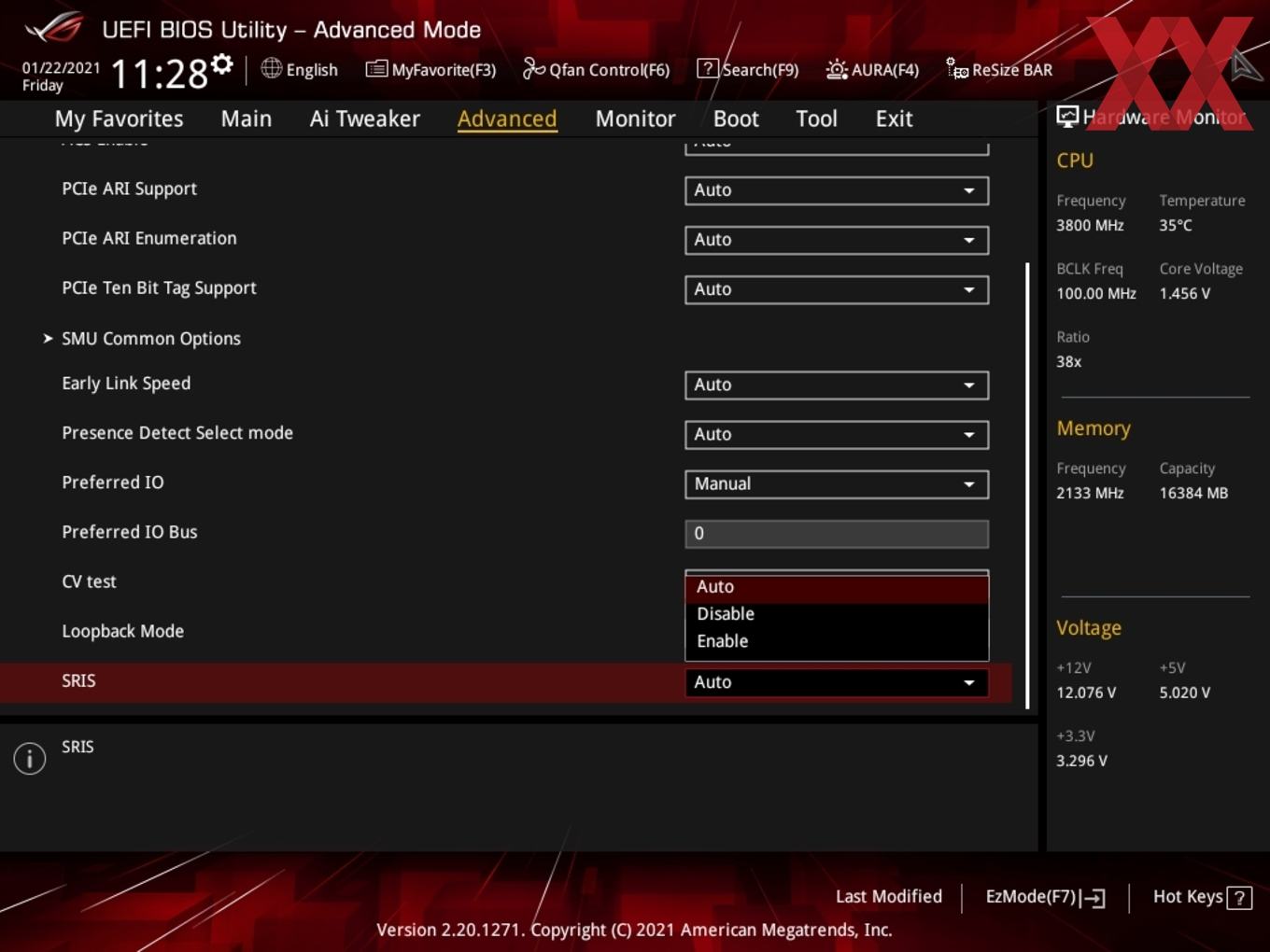The width and height of the screenshot is (1270, 952).
Task: Click the 1.456 V core voltage value
Action: [x=1184, y=293]
